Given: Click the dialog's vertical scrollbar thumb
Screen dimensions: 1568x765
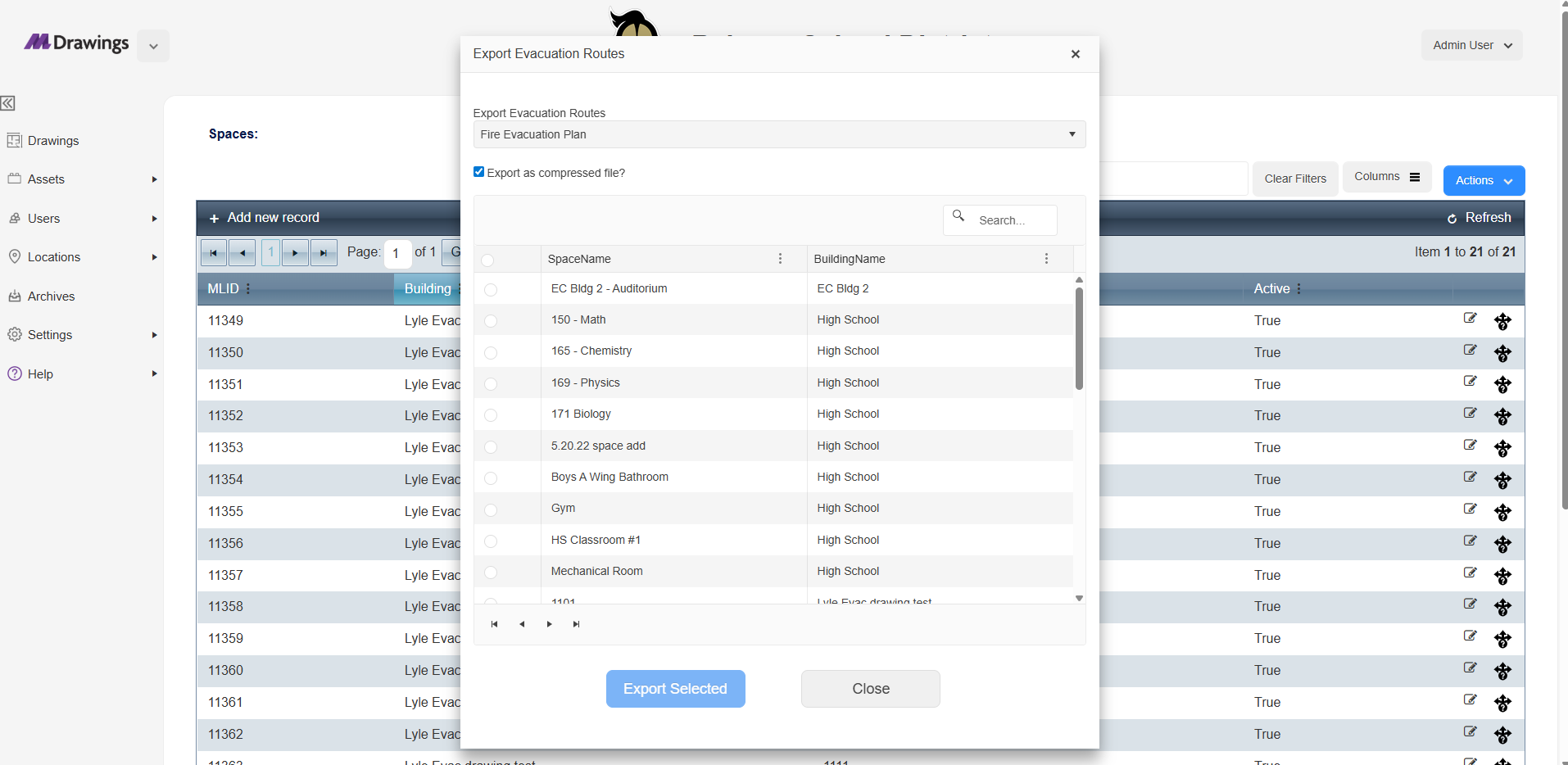Looking at the screenshot, I should [1079, 338].
